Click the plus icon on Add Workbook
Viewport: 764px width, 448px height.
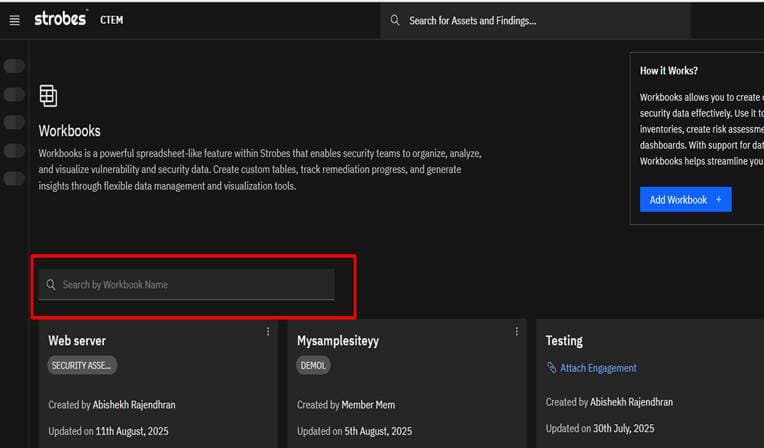[x=718, y=199]
